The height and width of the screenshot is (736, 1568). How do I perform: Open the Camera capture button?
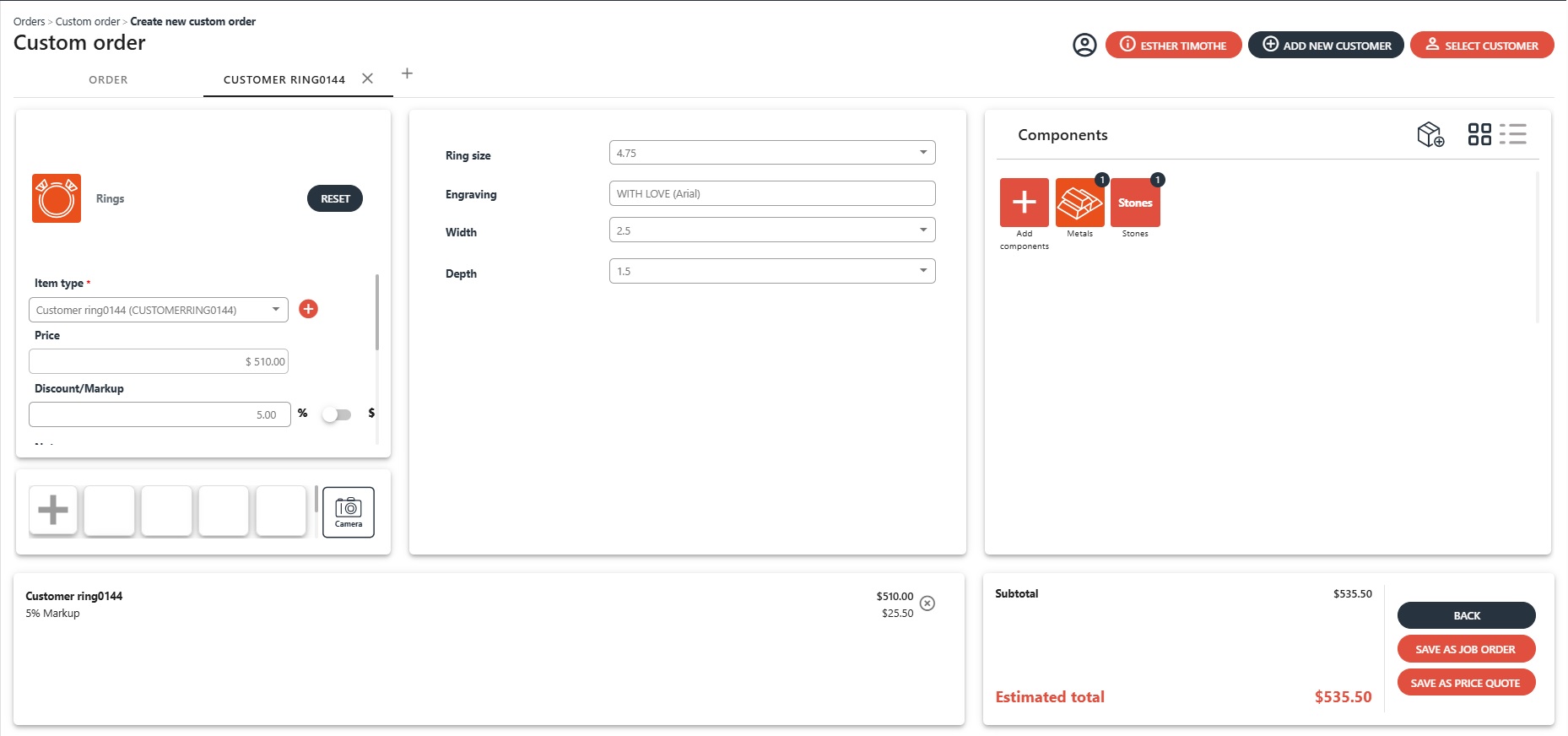[348, 511]
